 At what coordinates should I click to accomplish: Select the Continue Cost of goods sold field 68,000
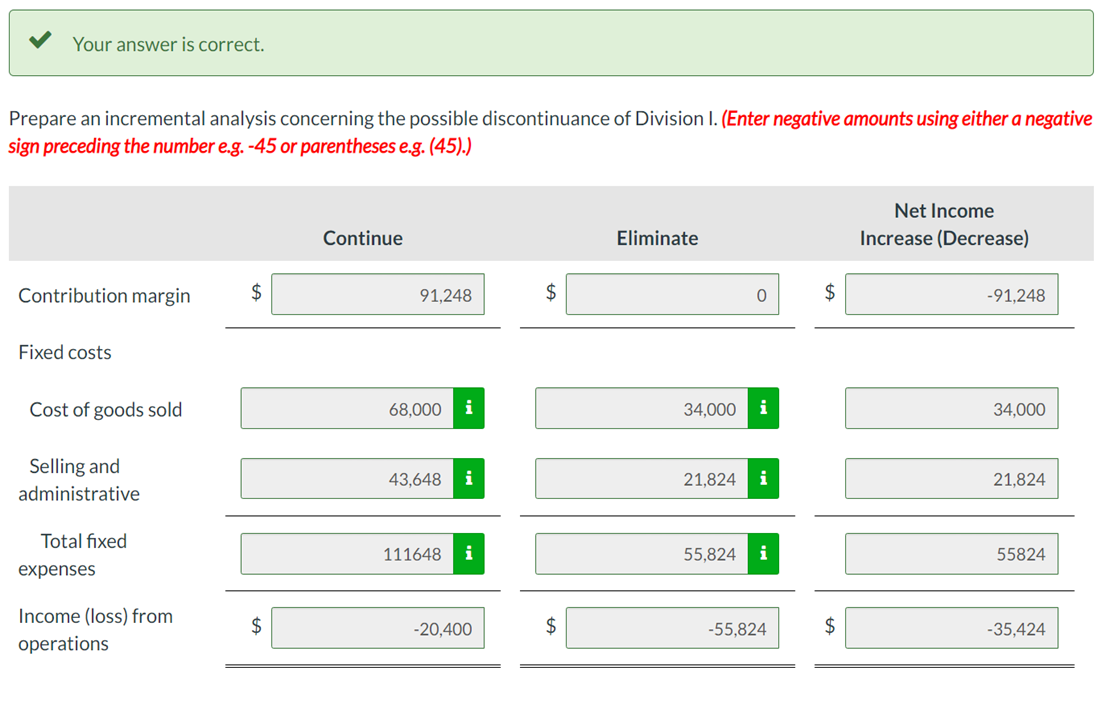[x=350, y=408]
